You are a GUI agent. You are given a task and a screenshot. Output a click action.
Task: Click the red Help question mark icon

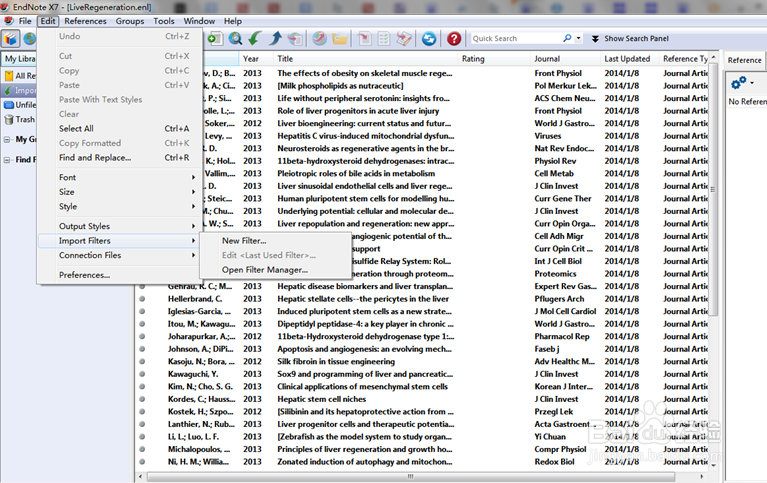pyautogui.click(x=454, y=39)
